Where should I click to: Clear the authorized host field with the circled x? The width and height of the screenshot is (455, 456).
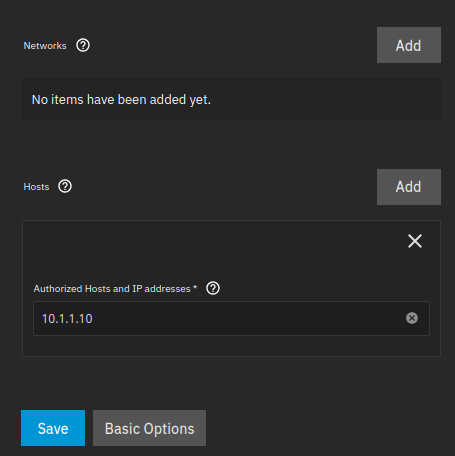[412, 318]
